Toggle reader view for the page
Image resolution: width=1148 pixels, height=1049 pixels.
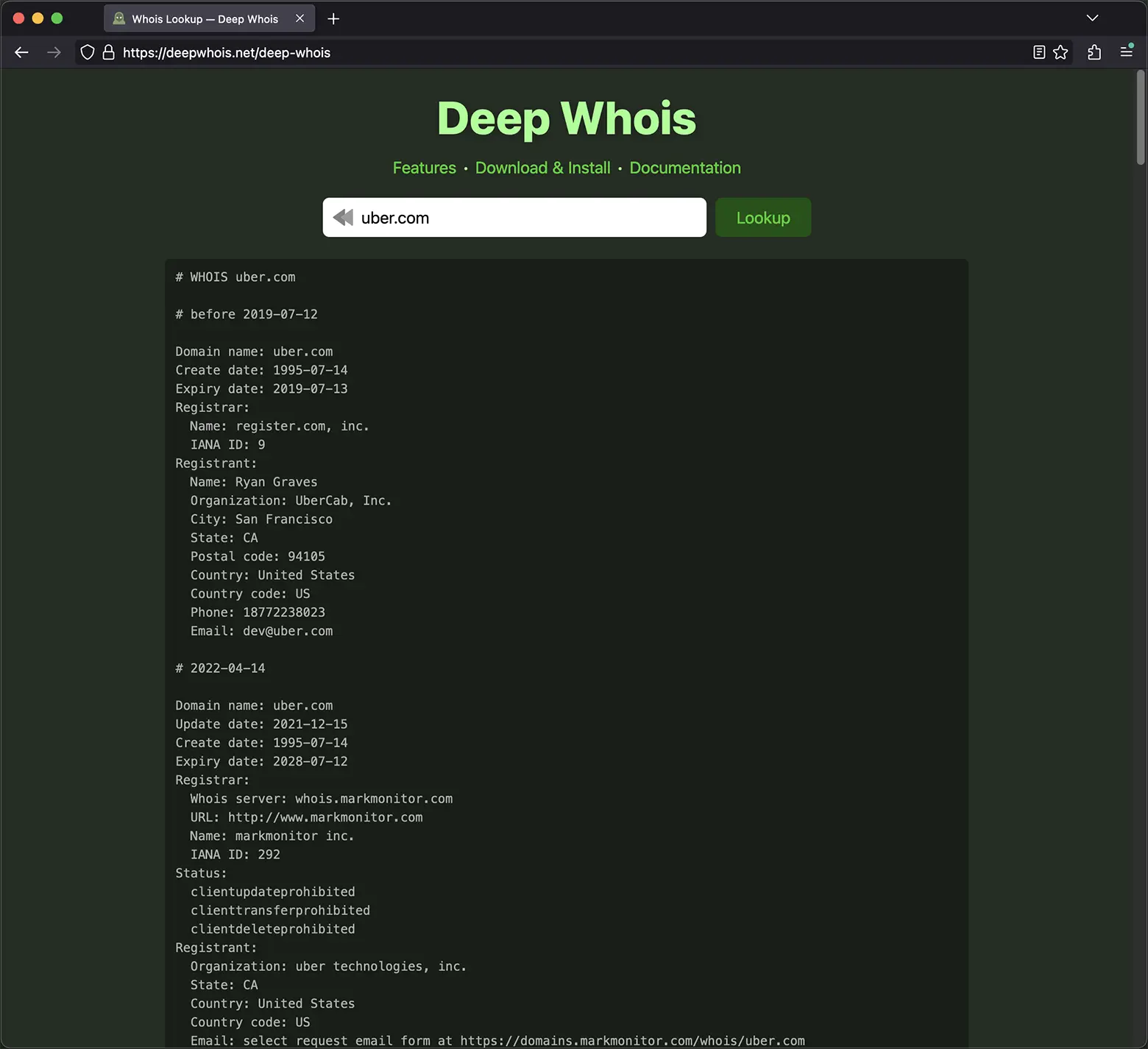click(1039, 52)
